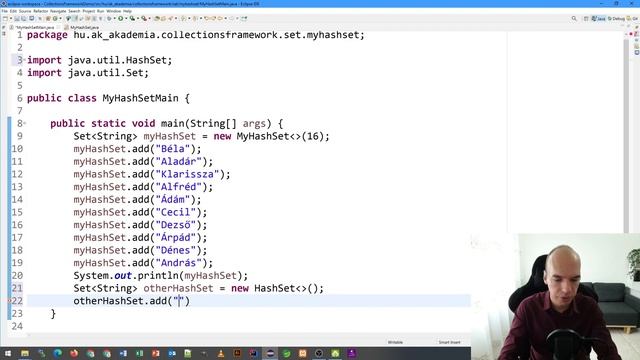Click the Debug bug icon in toolbar
The height and width of the screenshot is (360, 640).
(x=109, y=18)
